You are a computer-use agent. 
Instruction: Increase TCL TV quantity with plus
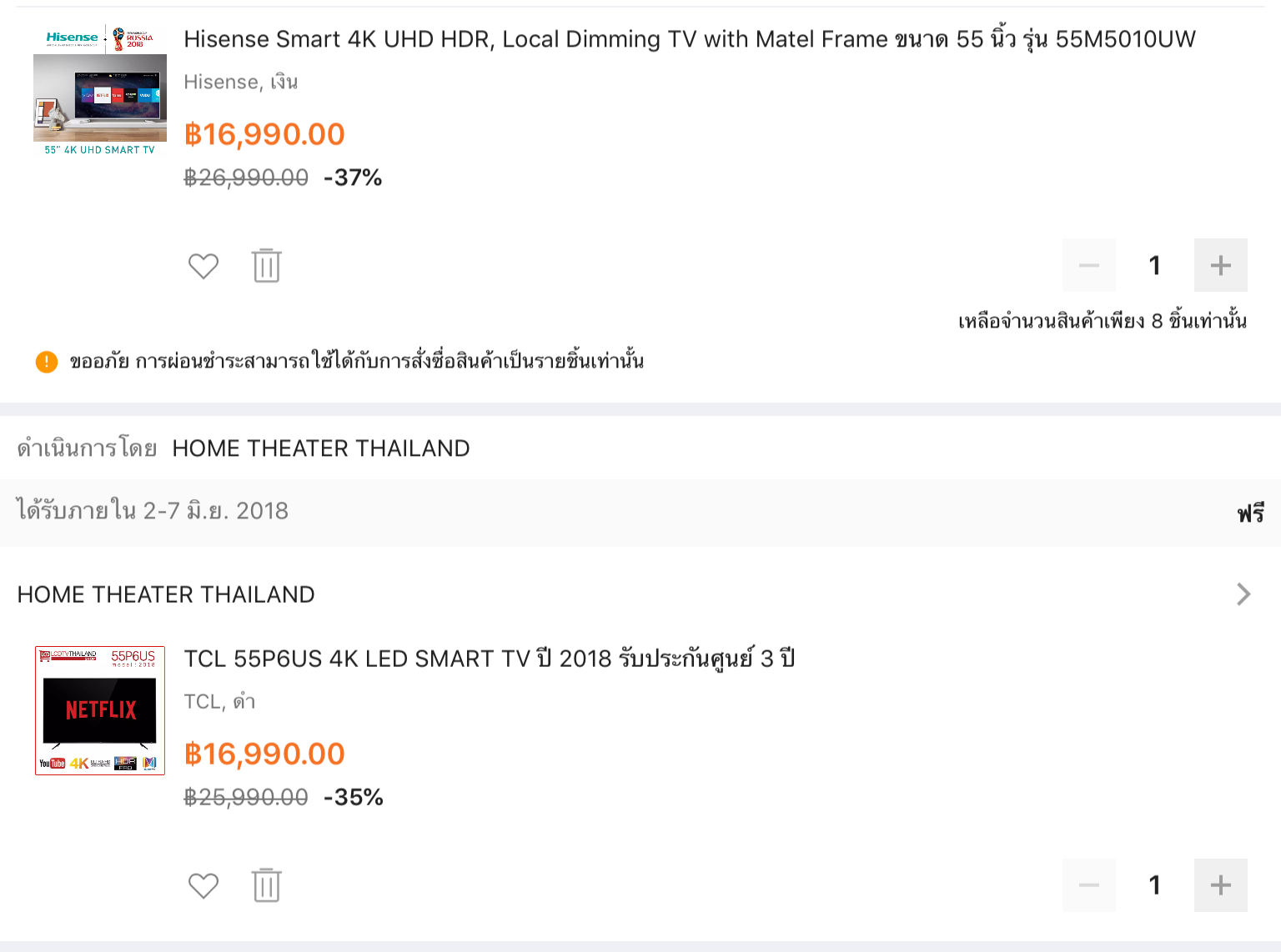click(1220, 885)
